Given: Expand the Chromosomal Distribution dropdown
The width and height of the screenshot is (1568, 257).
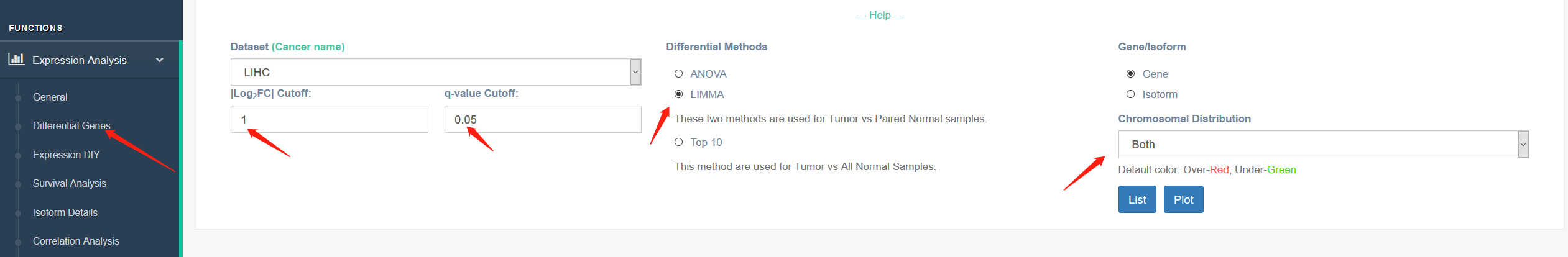Looking at the screenshot, I should pos(1322,145).
